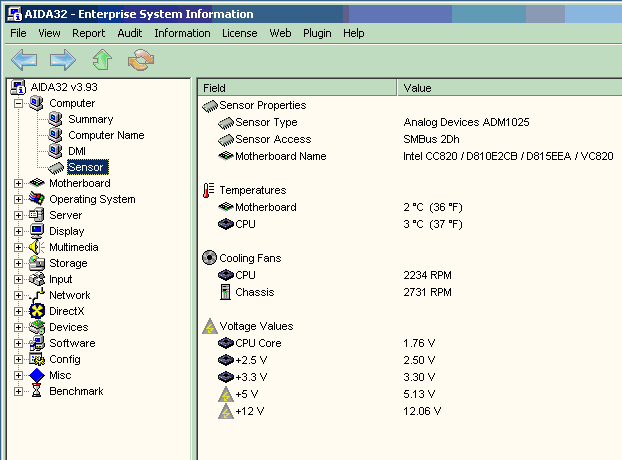Viewport: 622px width, 460px height.
Task: Click the Back arrow toolbar icon
Action: point(23,60)
